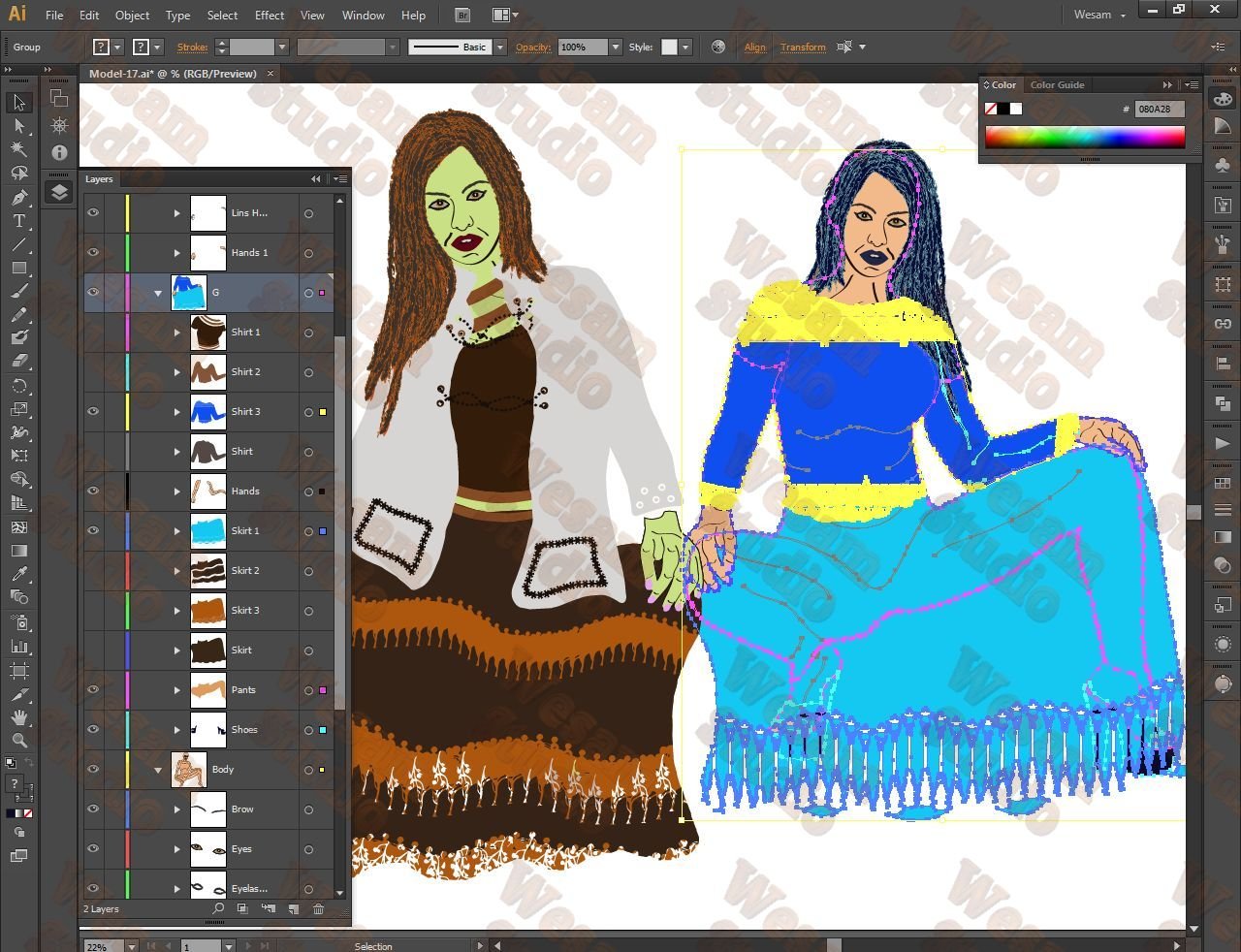Click the Recolor Artwork wheel icon
This screenshot has height=952, width=1241.
pos(717,47)
